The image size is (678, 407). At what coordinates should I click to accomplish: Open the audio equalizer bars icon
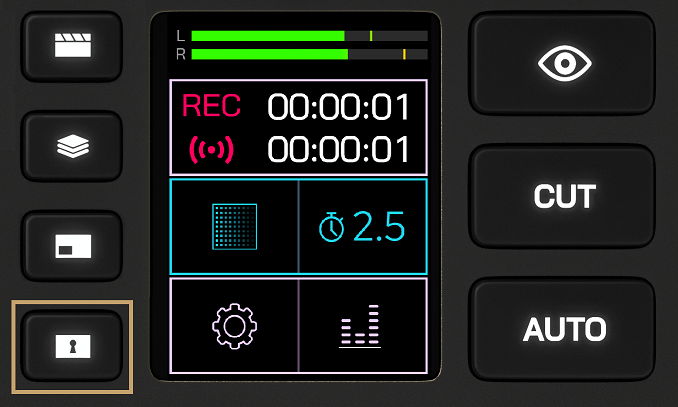click(x=360, y=326)
